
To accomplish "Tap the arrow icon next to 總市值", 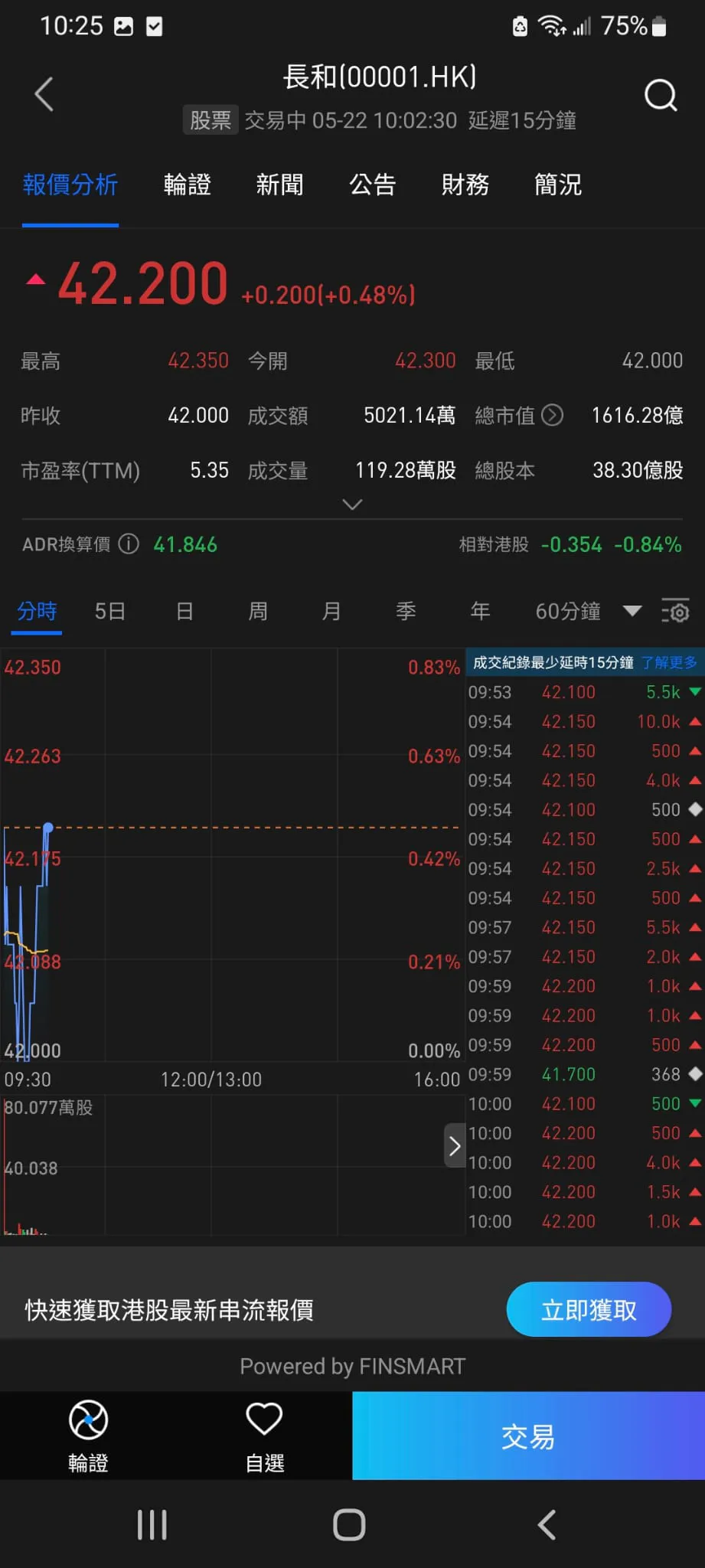I will click(552, 415).
